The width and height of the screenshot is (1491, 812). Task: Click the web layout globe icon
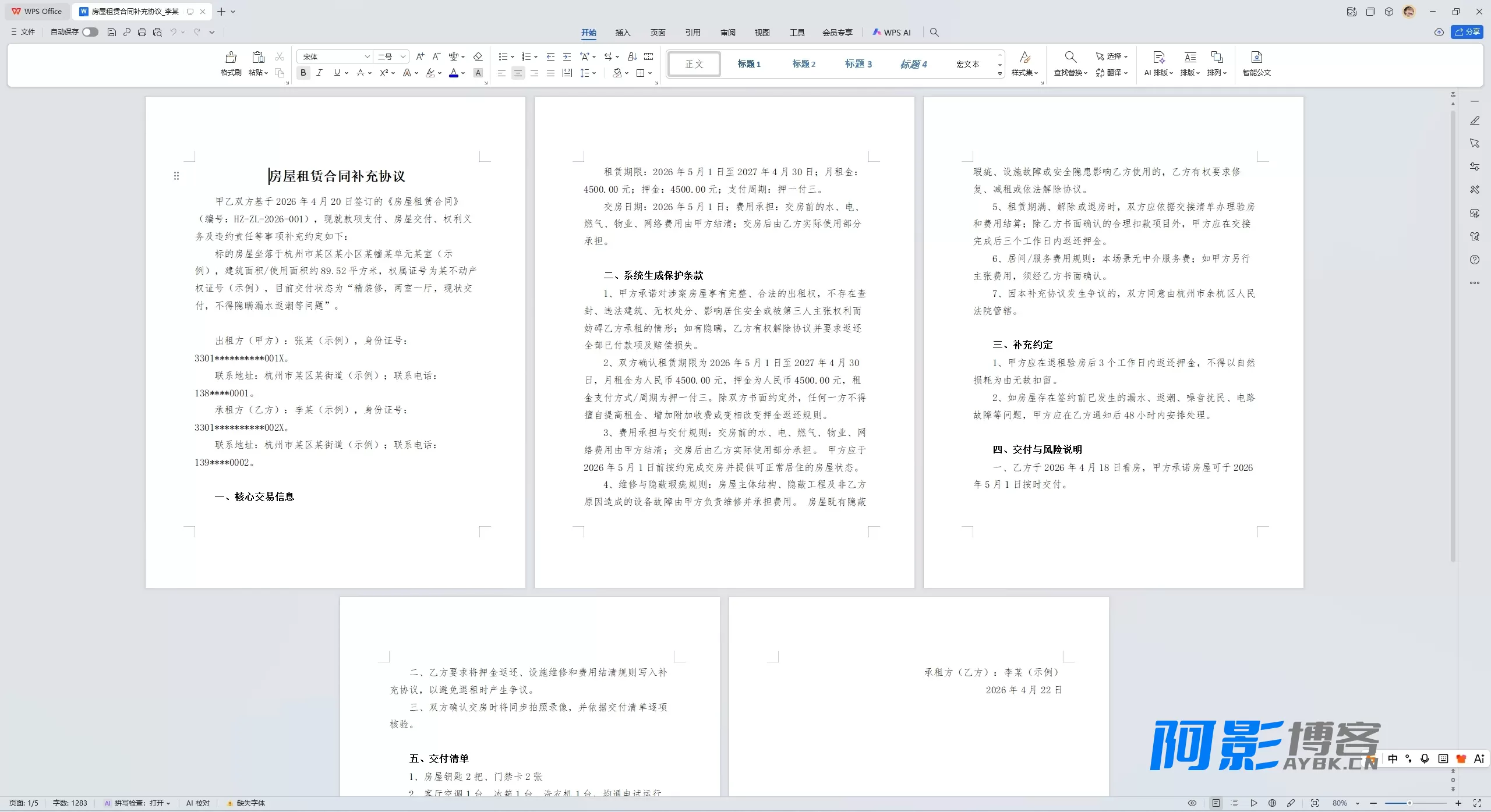[x=1273, y=803]
